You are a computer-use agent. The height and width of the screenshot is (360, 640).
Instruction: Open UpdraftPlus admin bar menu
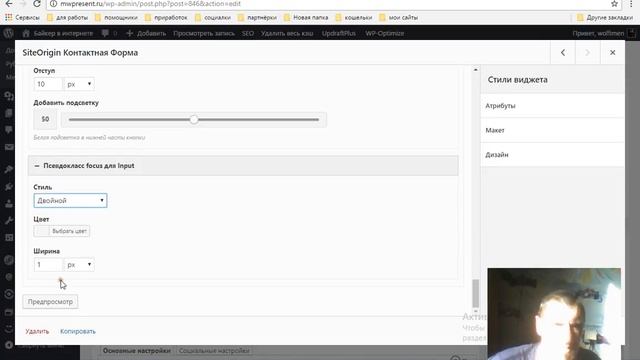pyautogui.click(x=338, y=33)
